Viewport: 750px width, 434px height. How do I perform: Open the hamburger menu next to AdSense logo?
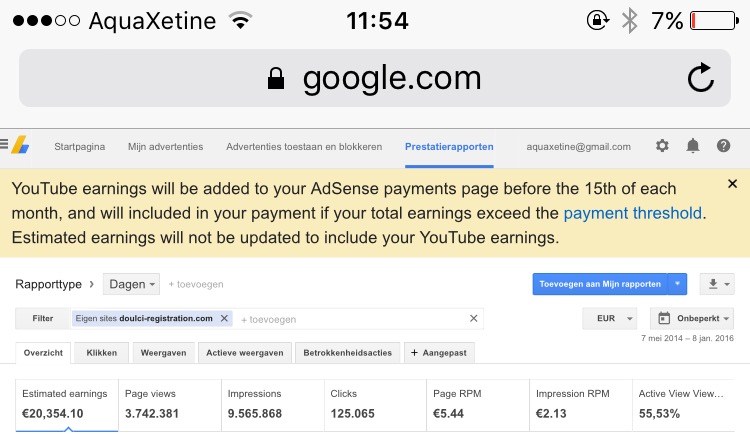click(4, 144)
